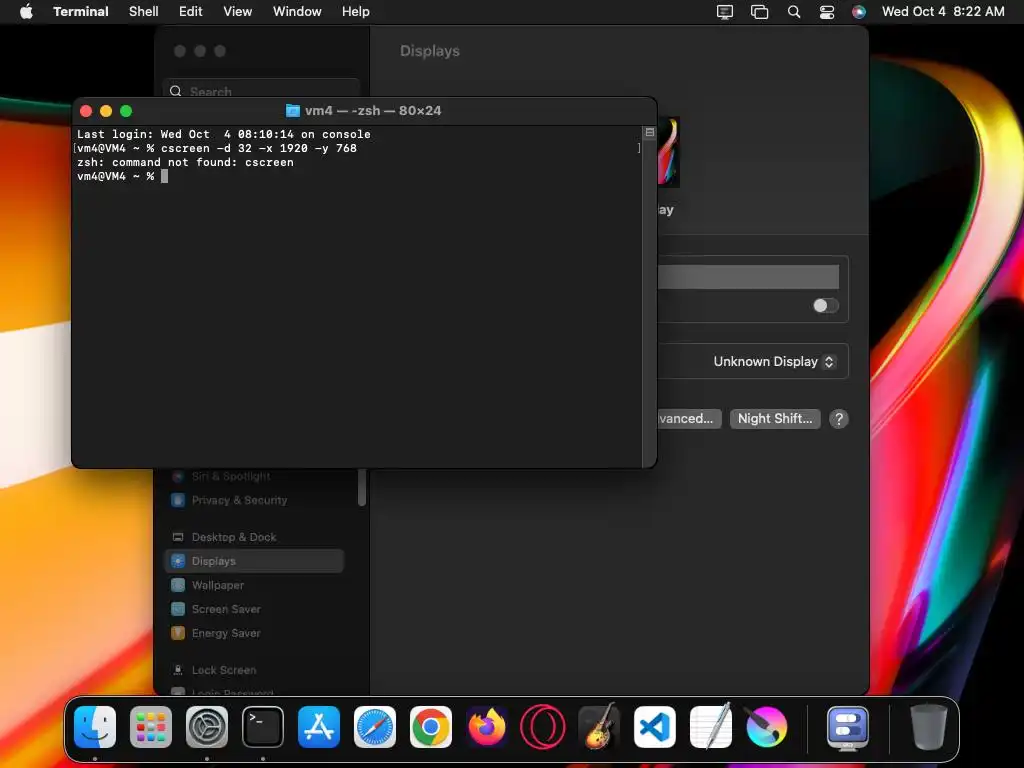Click the stacked windows icon in the menu bar
Image resolution: width=1024 pixels, height=768 pixels.
click(x=760, y=12)
